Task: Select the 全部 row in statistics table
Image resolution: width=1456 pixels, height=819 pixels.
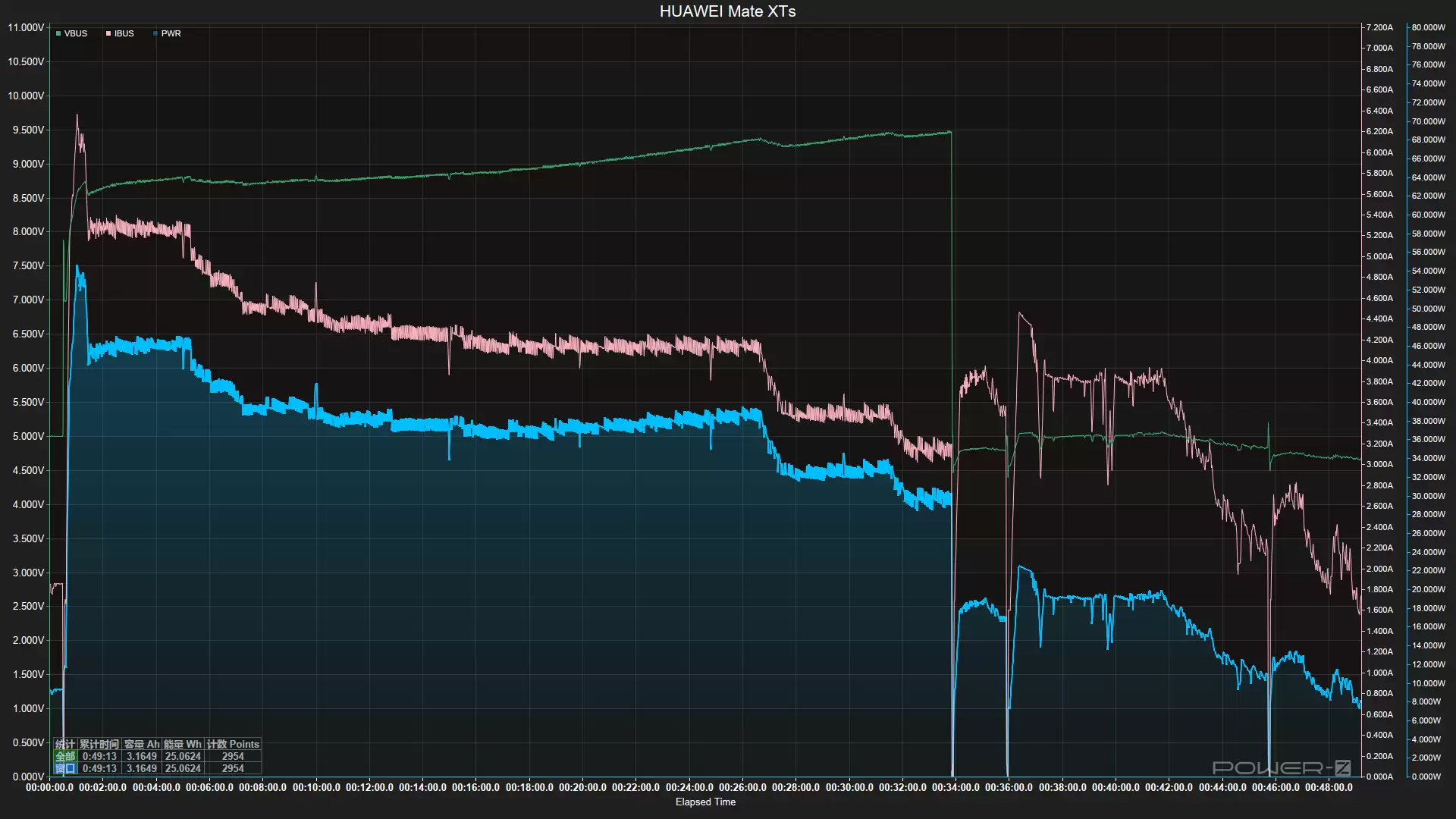Action: coord(64,756)
